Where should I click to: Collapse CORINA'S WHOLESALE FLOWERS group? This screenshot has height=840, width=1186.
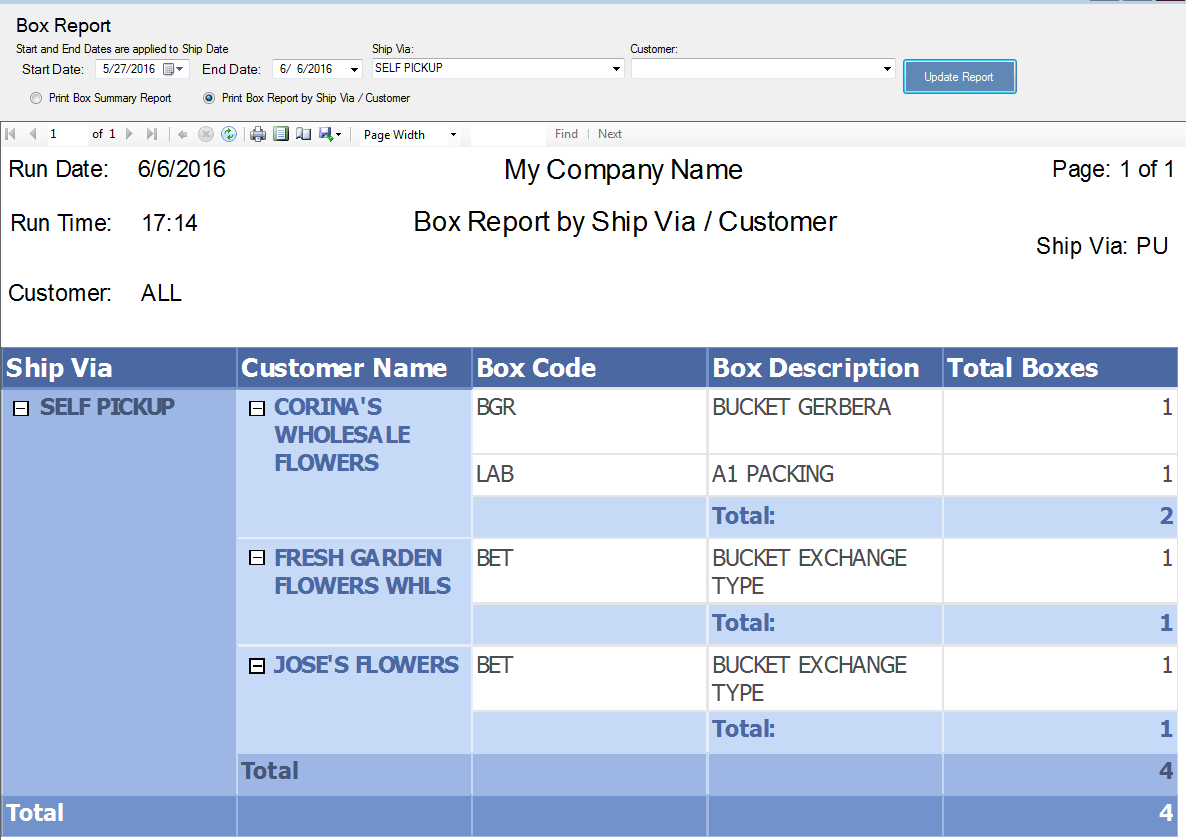pos(257,408)
